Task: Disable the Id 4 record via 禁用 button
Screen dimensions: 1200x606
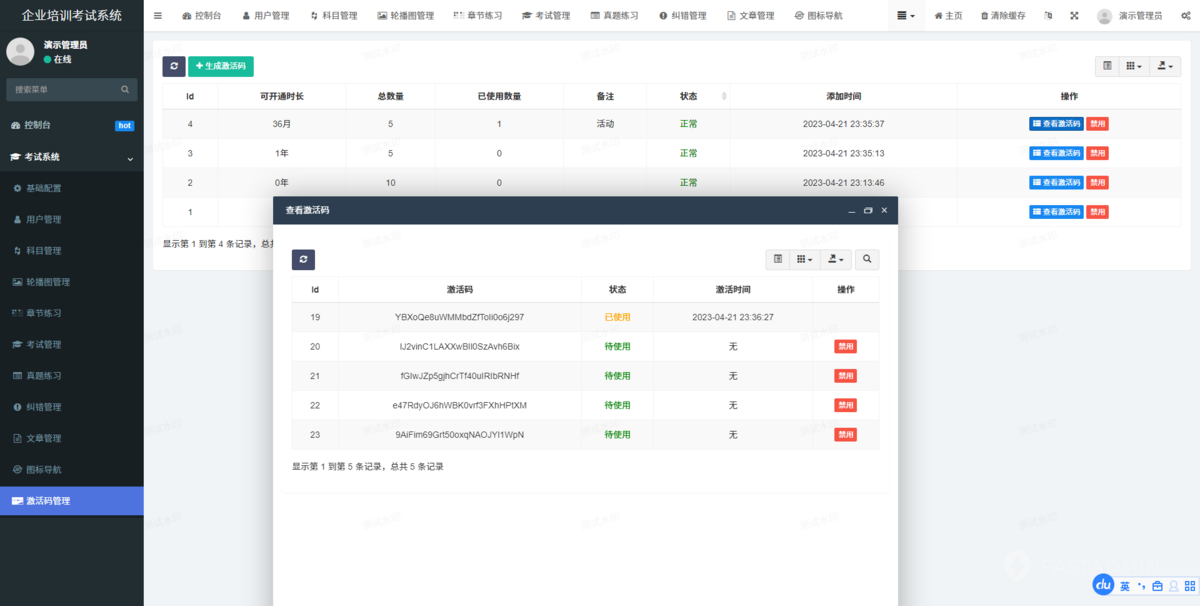Action: (x=1097, y=123)
